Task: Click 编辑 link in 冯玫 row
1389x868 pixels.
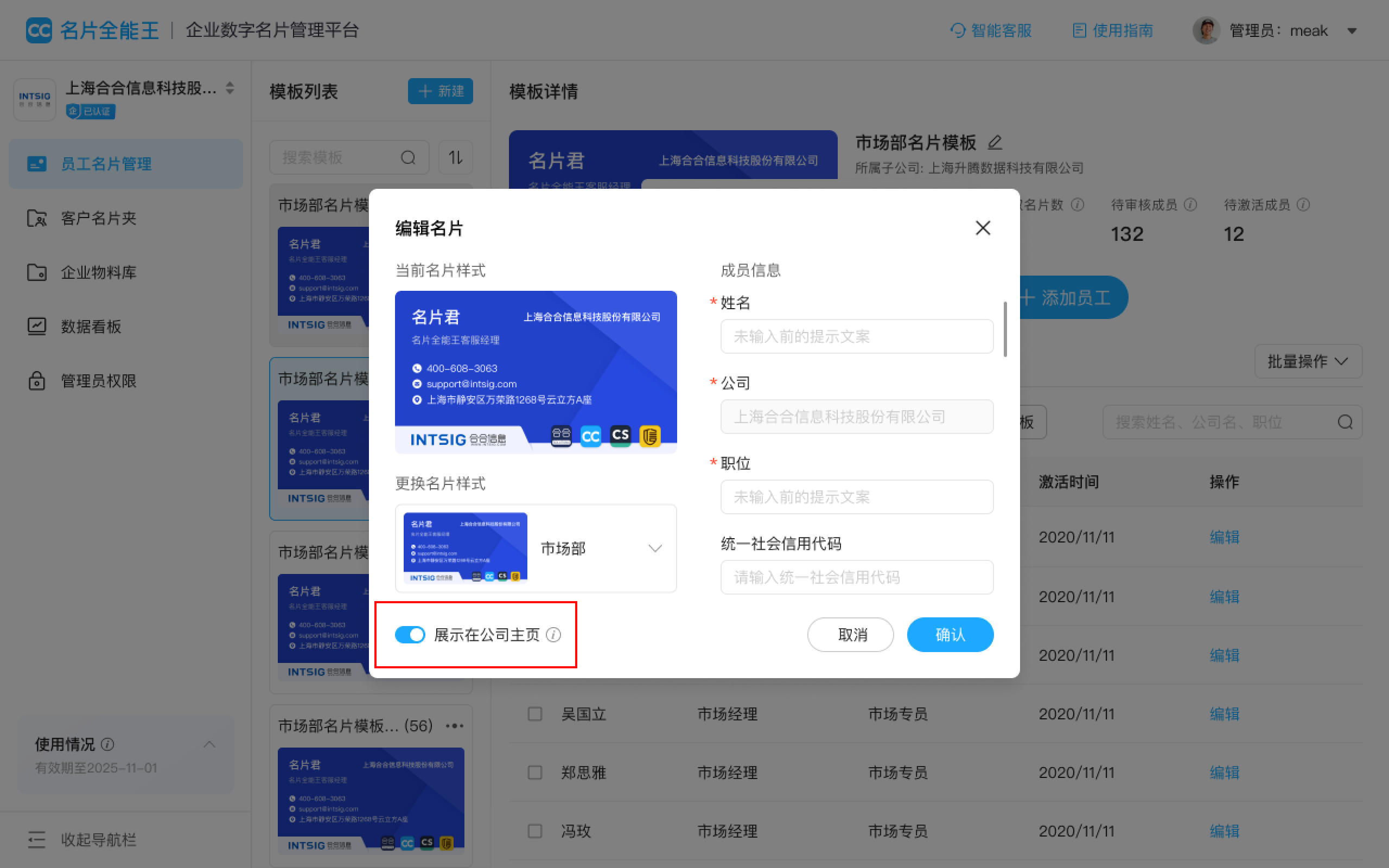Action: (x=1224, y=831)
